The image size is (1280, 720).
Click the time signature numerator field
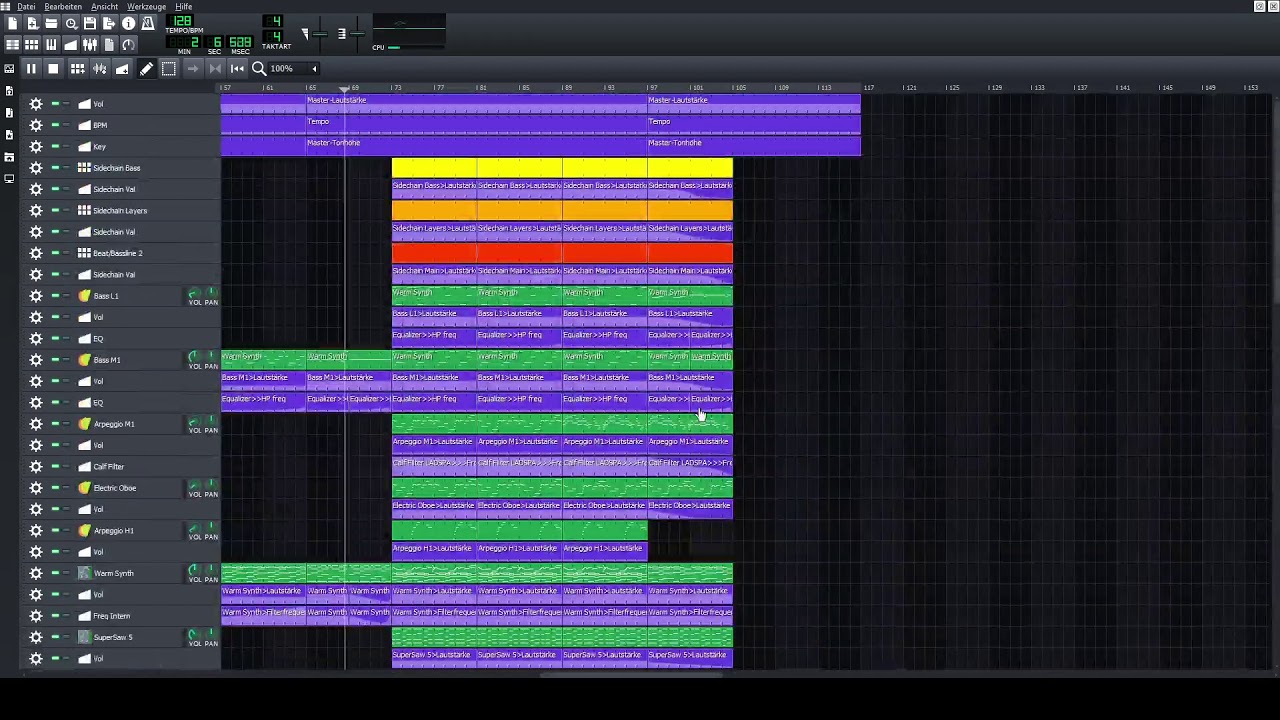(x=273, y=21)
